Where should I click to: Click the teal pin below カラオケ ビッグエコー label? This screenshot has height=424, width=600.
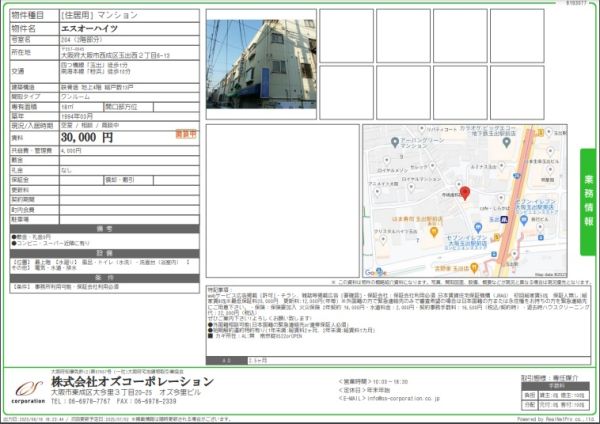(506, 142)
